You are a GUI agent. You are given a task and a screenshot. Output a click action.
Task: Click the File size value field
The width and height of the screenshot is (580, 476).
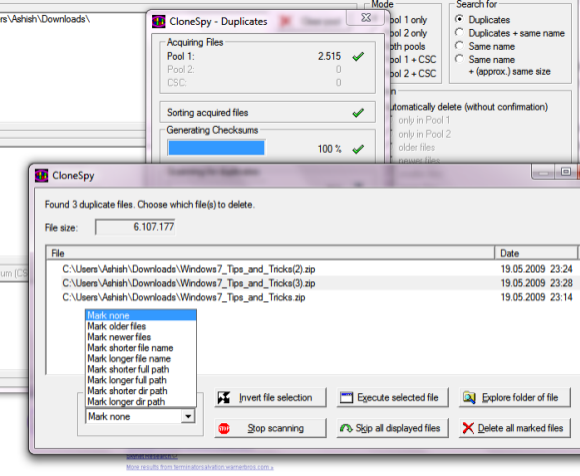135,227
